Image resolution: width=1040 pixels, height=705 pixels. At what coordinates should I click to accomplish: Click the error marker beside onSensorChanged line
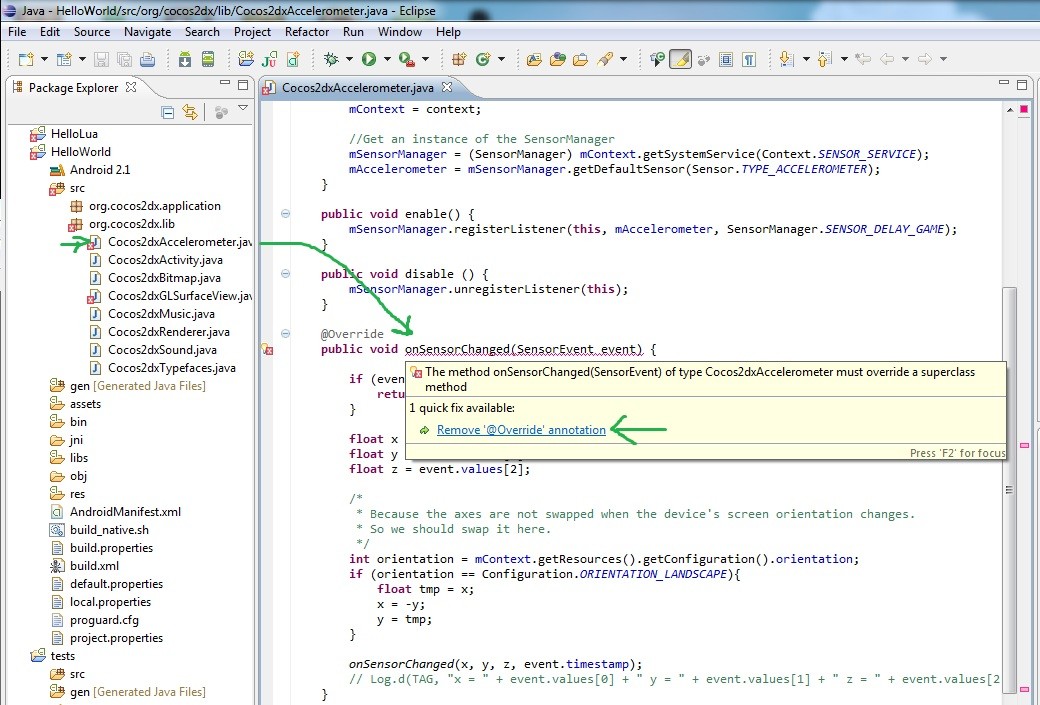(x=267, y=350)
